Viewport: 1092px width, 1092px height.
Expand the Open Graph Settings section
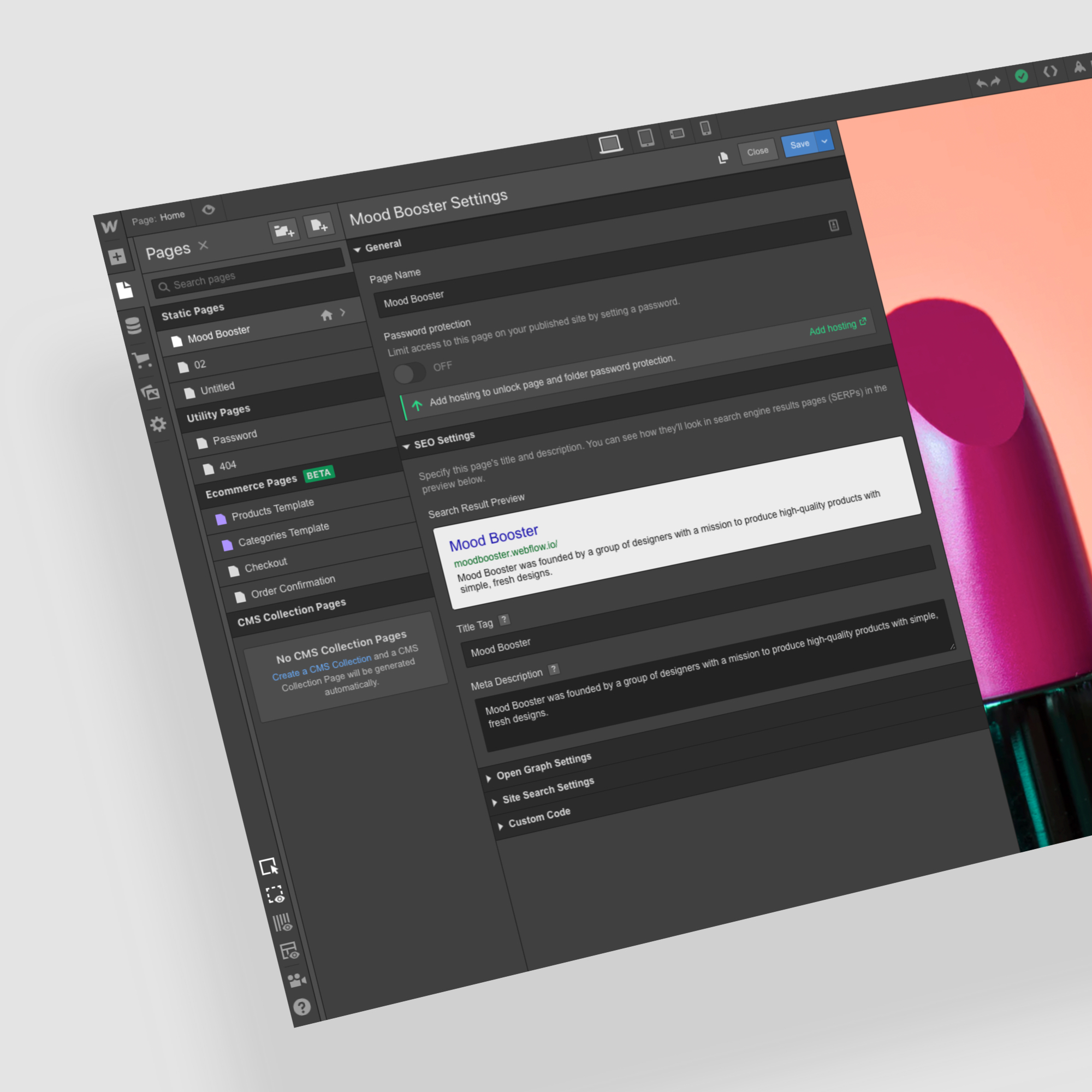[543, 767]
